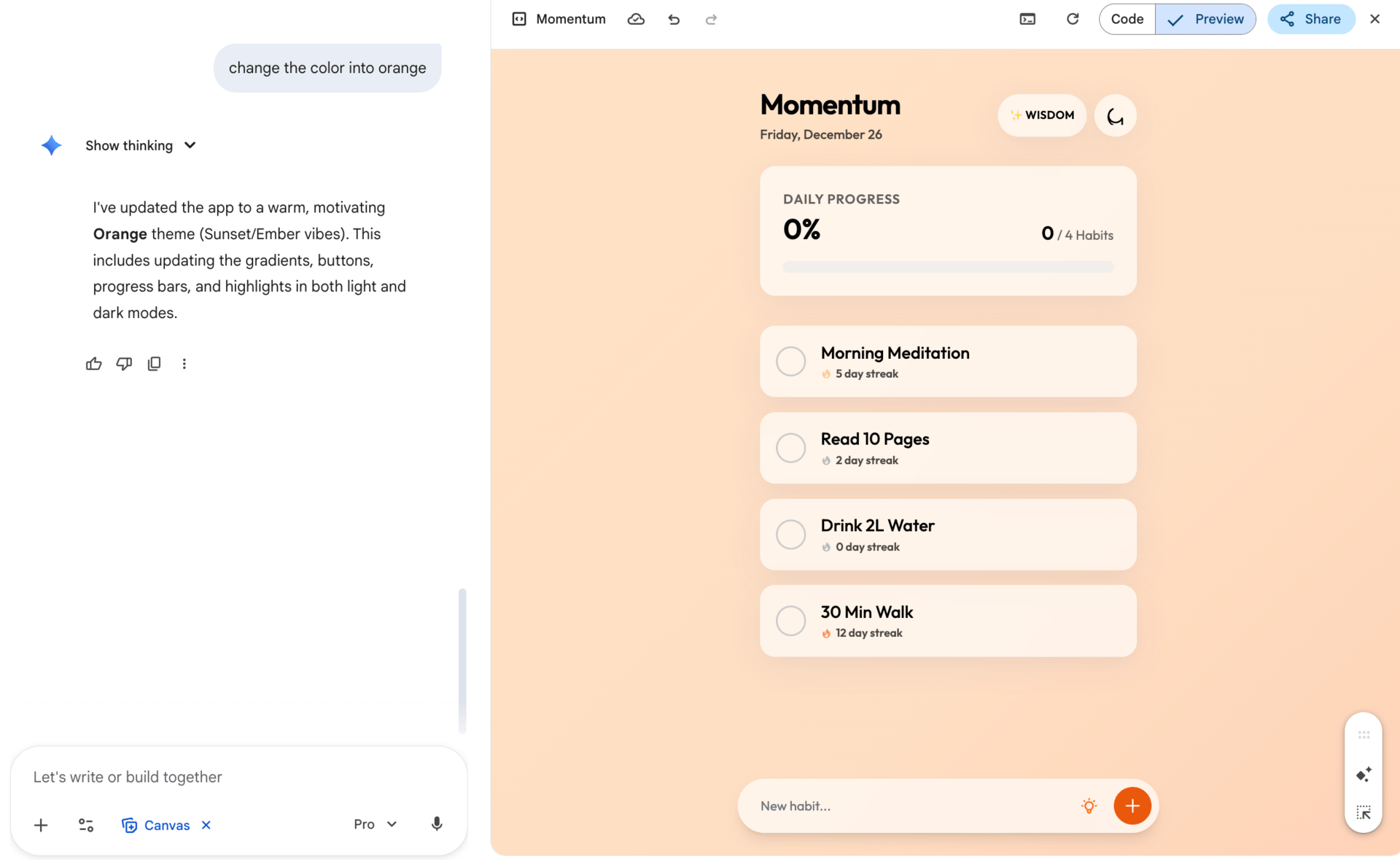Activate the microphone for voice input
Viewport: 1400px width, 860px height.
[436, 824]
